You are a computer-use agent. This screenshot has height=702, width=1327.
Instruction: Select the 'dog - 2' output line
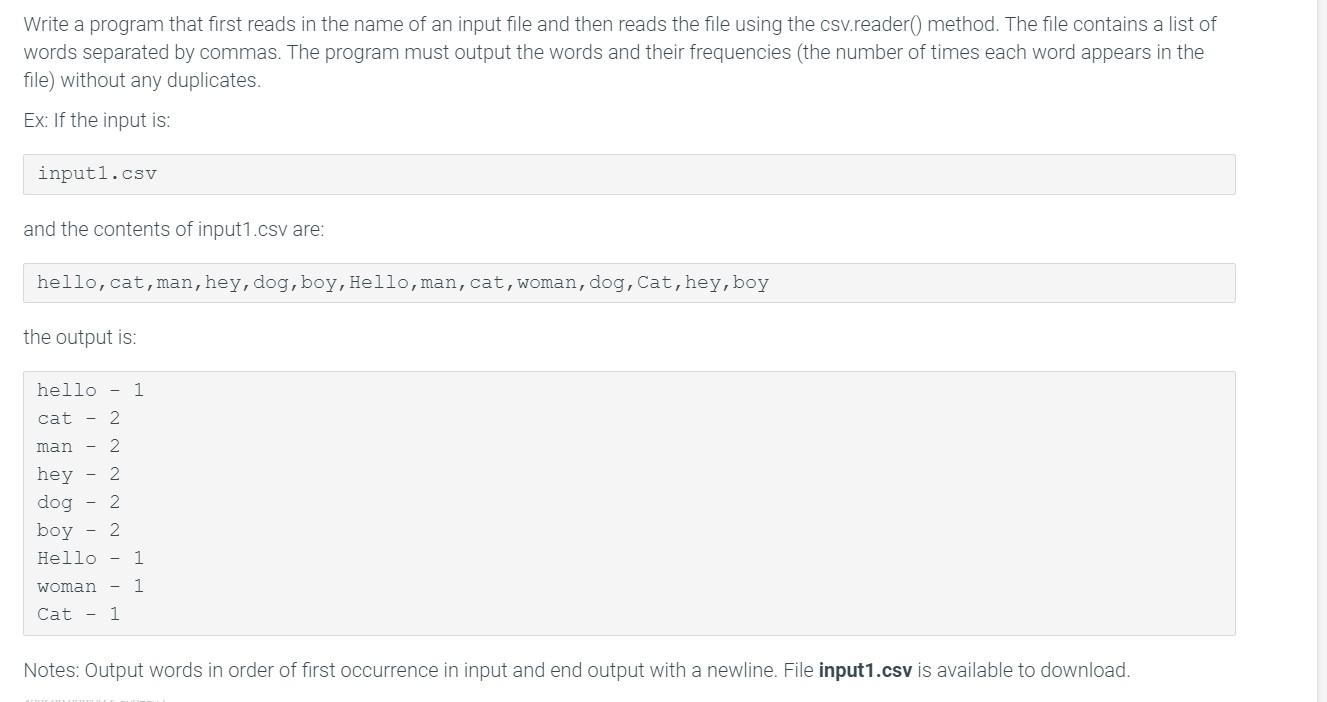pyautogui.click(x=78, y=502)
